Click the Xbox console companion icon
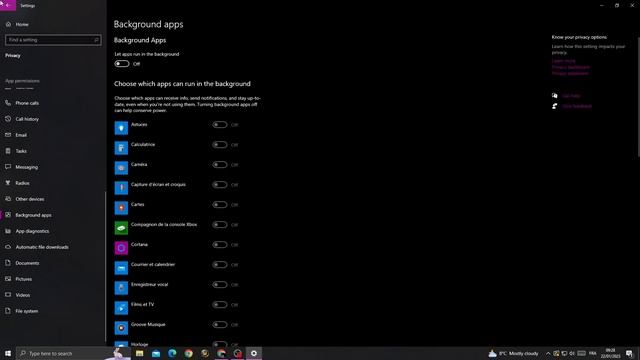The image size is (640, 360). (121, 228)
